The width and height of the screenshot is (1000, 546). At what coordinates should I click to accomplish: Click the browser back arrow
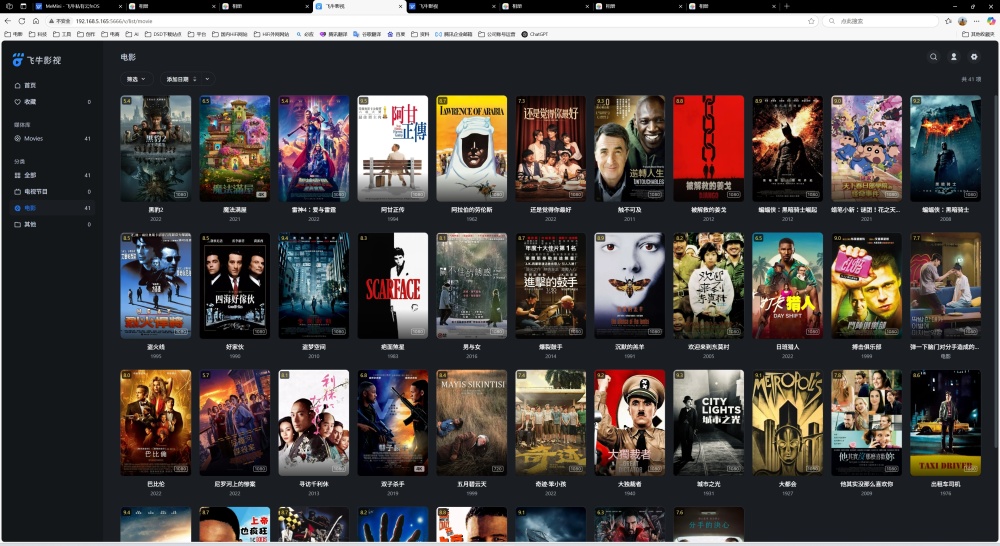pos(8,21)
